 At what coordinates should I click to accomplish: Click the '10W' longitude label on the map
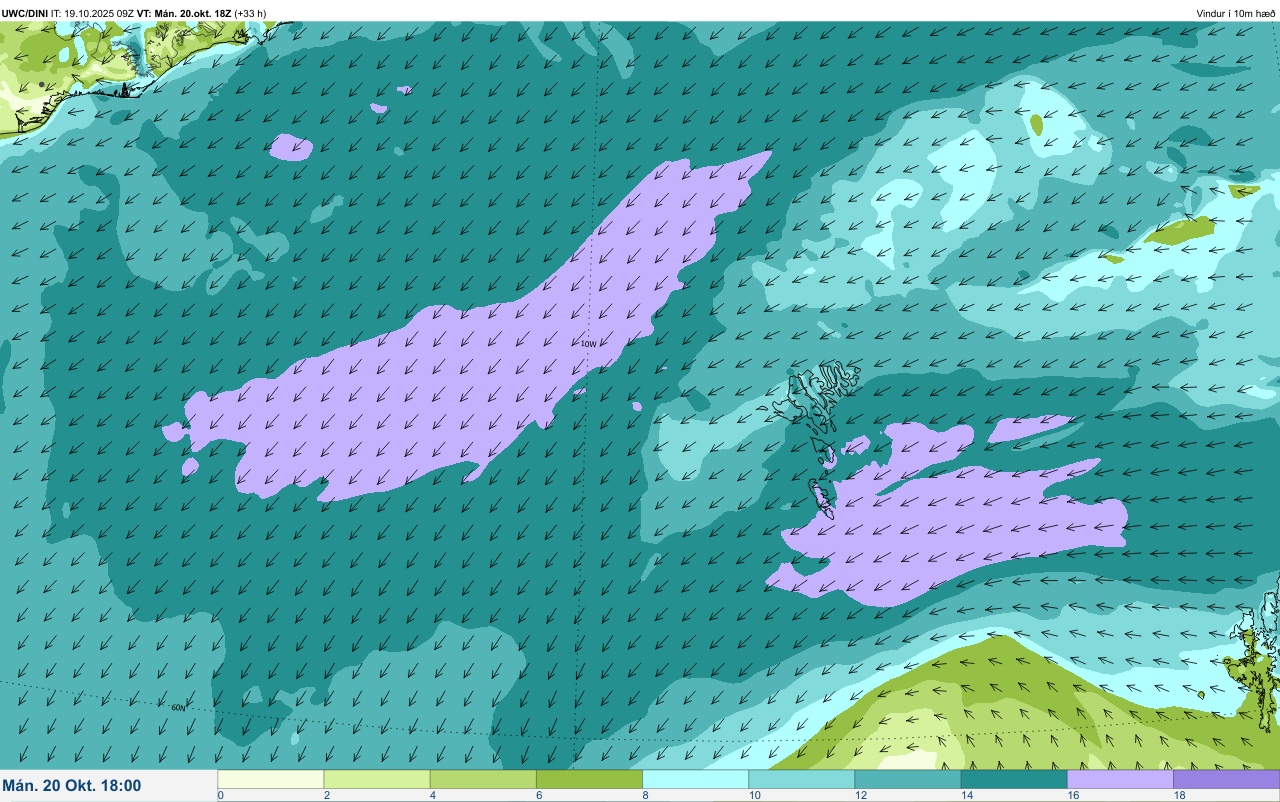click(588, 344)
